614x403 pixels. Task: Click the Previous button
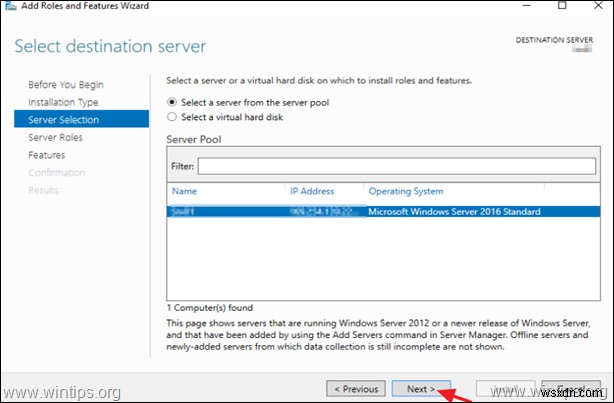[356, 389]
